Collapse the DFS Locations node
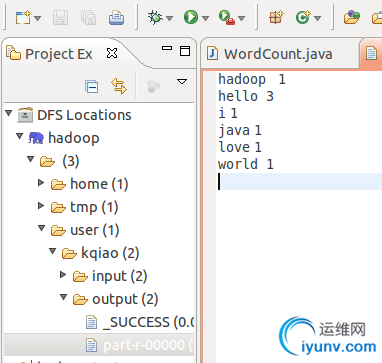The height and width of the screenshot is (363, 382). (9, 113)
